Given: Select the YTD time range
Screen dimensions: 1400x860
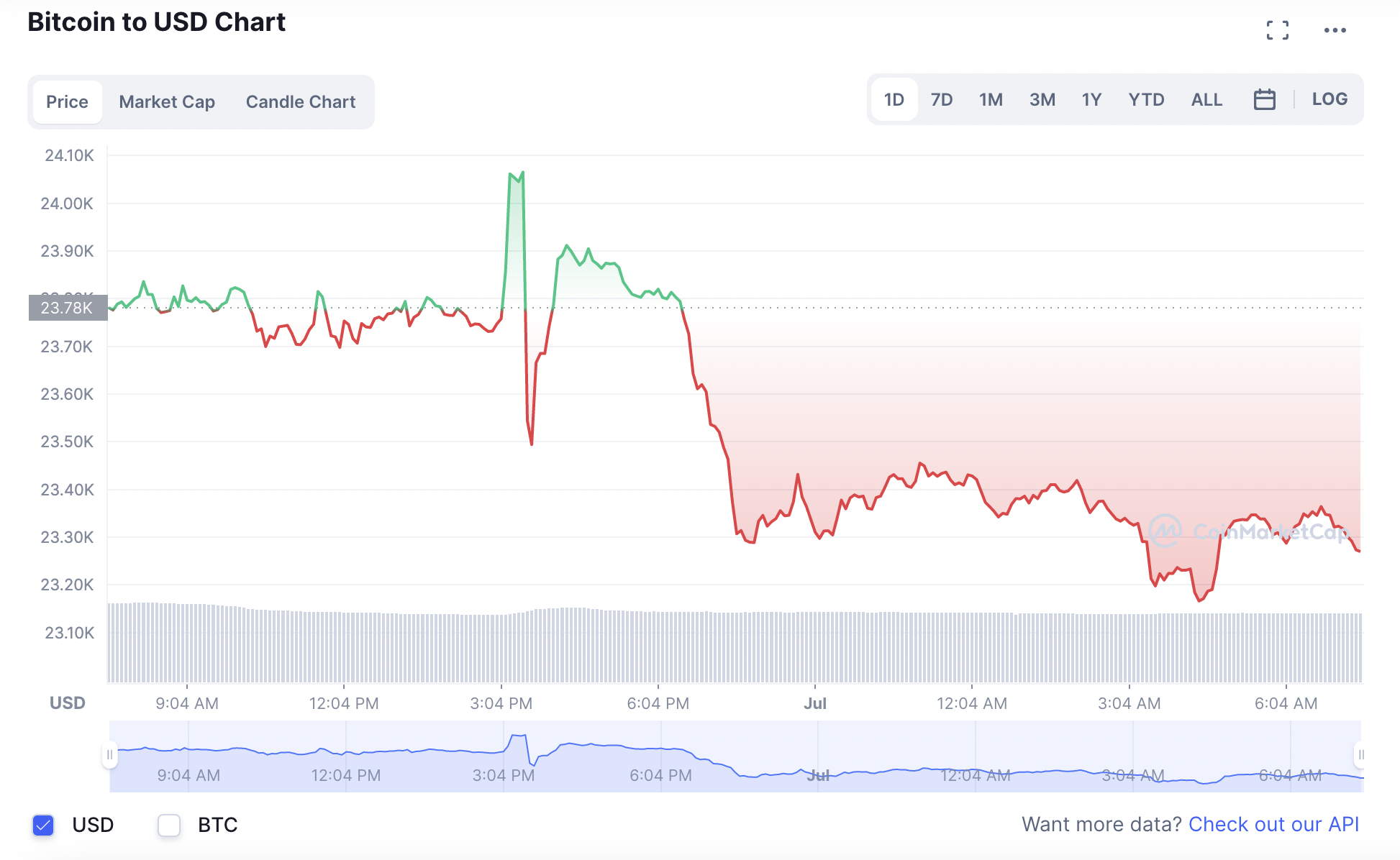Looking at the screenshot, I should pos(1146,99).
